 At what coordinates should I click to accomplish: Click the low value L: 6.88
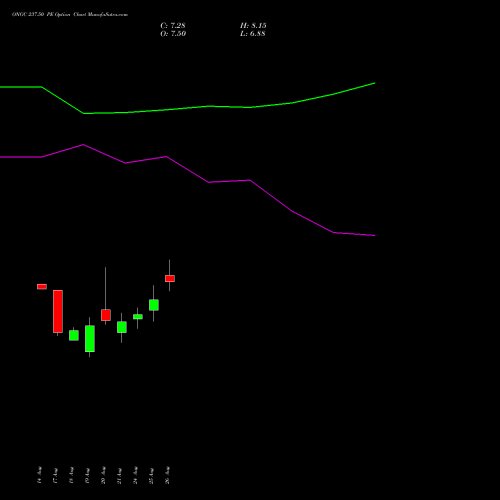pyautogui.click(x=253, y=34)
